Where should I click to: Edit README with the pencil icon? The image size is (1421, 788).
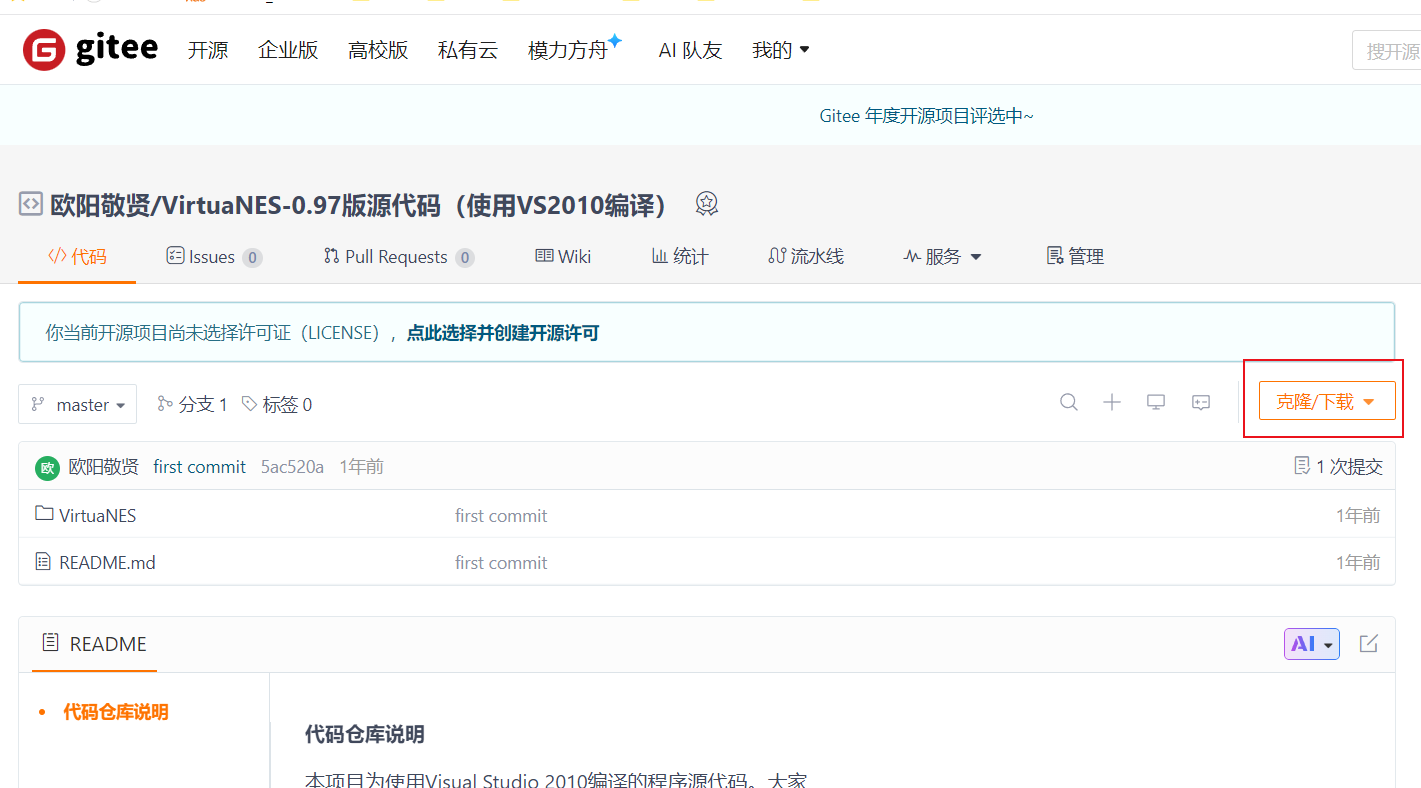point(1369,643)
